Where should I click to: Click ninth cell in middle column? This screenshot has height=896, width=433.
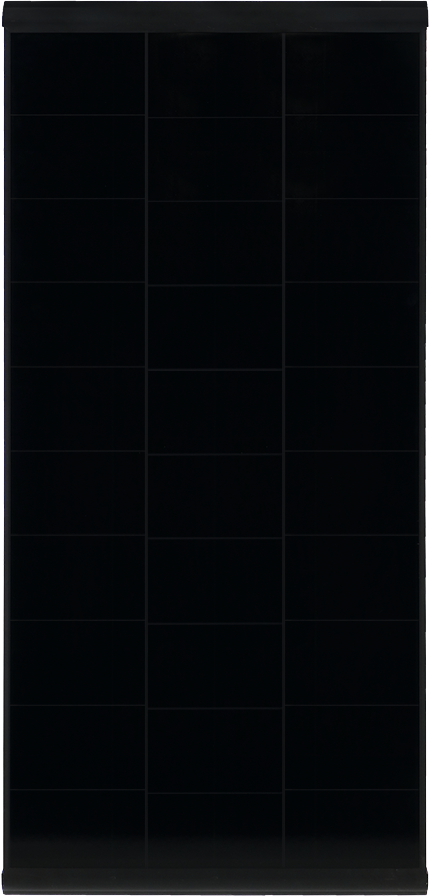click(x=215, y=750)
